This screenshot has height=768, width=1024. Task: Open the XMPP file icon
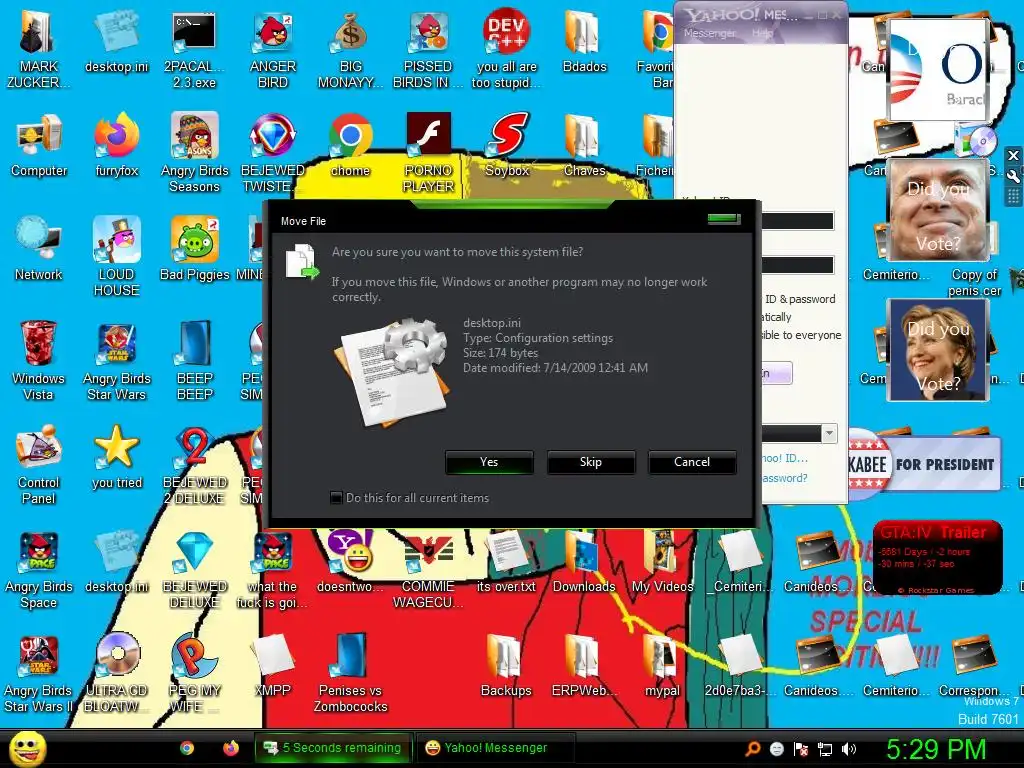[273, 666]
